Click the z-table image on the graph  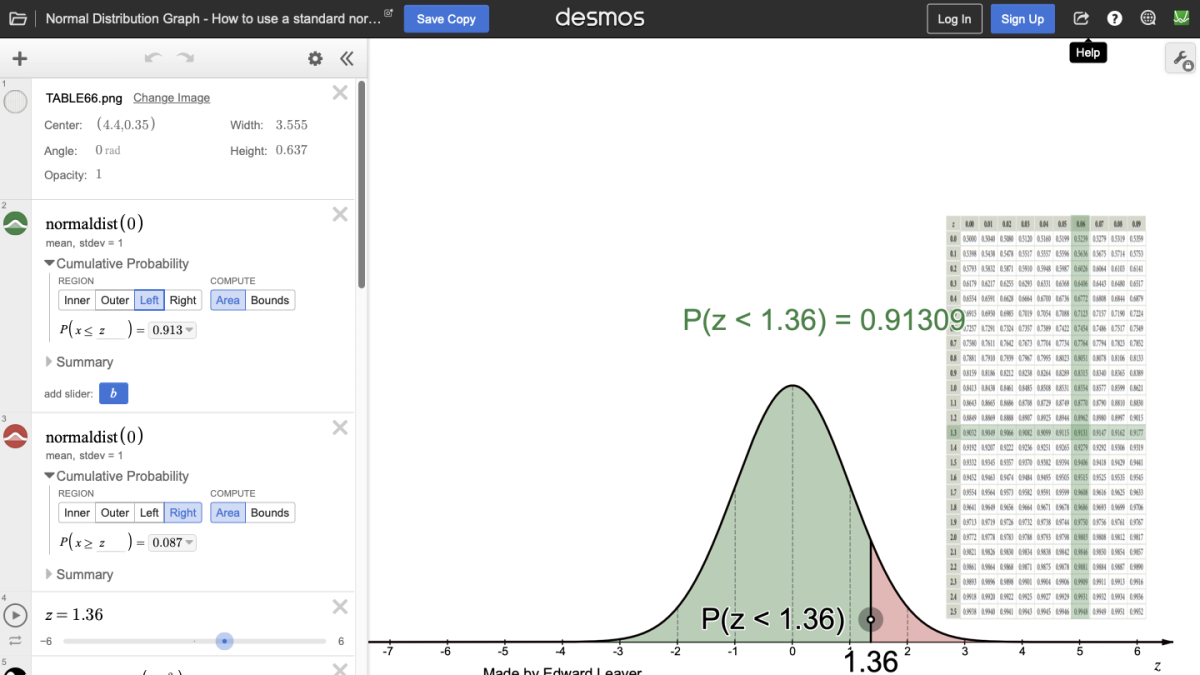pos(1045,417)
